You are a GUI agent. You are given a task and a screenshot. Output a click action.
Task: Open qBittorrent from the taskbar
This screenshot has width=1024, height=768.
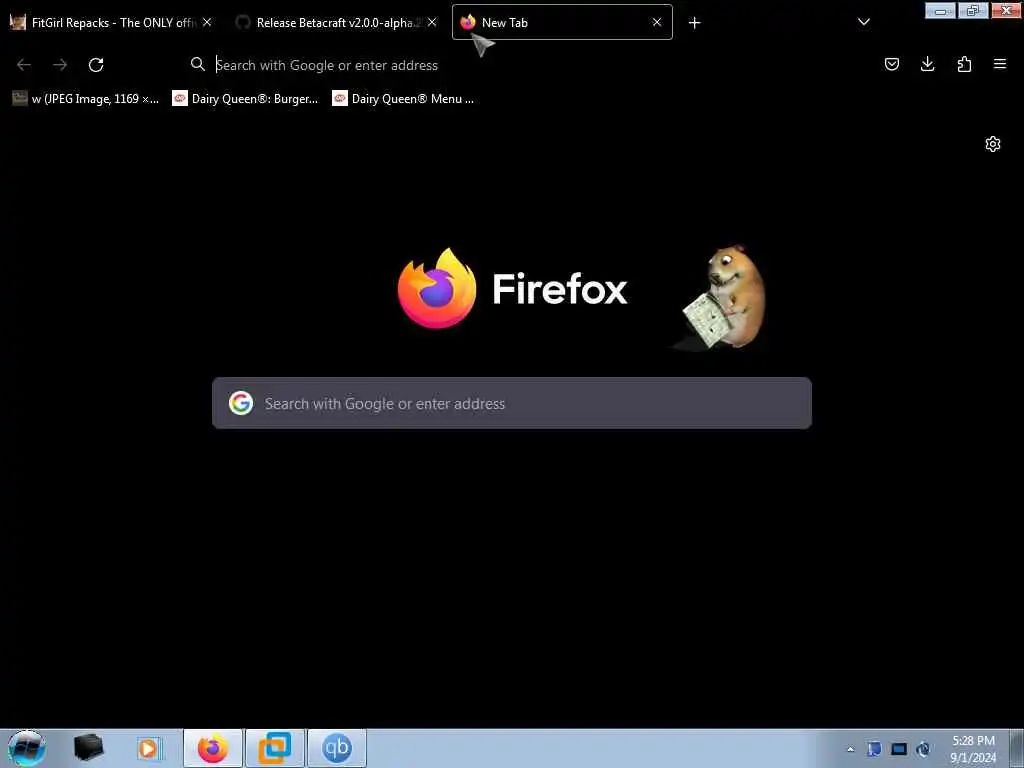tap(337, 748)
